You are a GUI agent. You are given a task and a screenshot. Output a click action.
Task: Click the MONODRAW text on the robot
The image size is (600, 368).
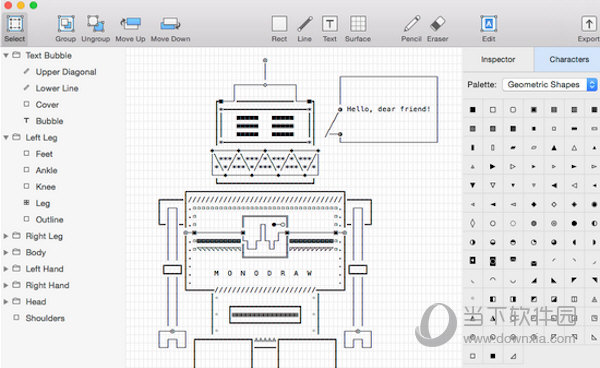click(263, 273)
